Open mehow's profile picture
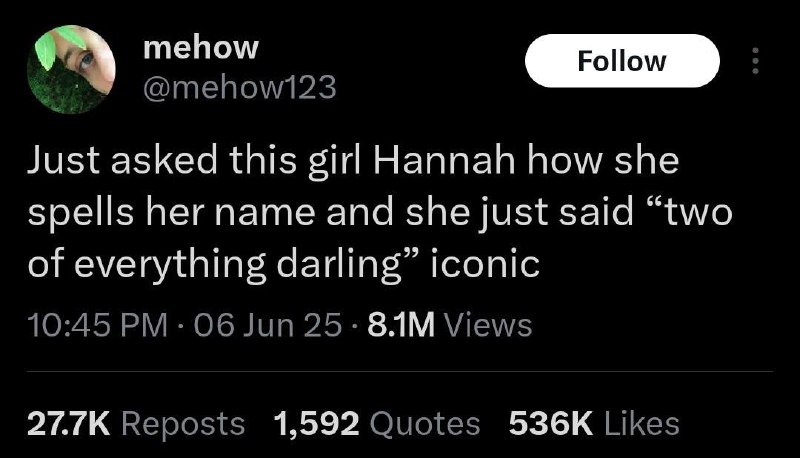Screen dimensions: 800x458 pyautogui.click(x=71, y=69)
